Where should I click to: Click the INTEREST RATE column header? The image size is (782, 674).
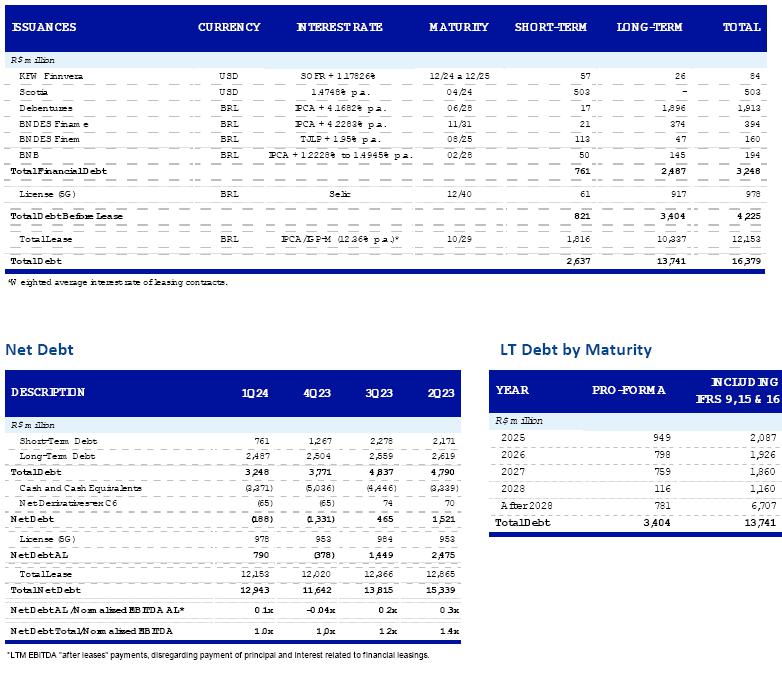[340, 27]
